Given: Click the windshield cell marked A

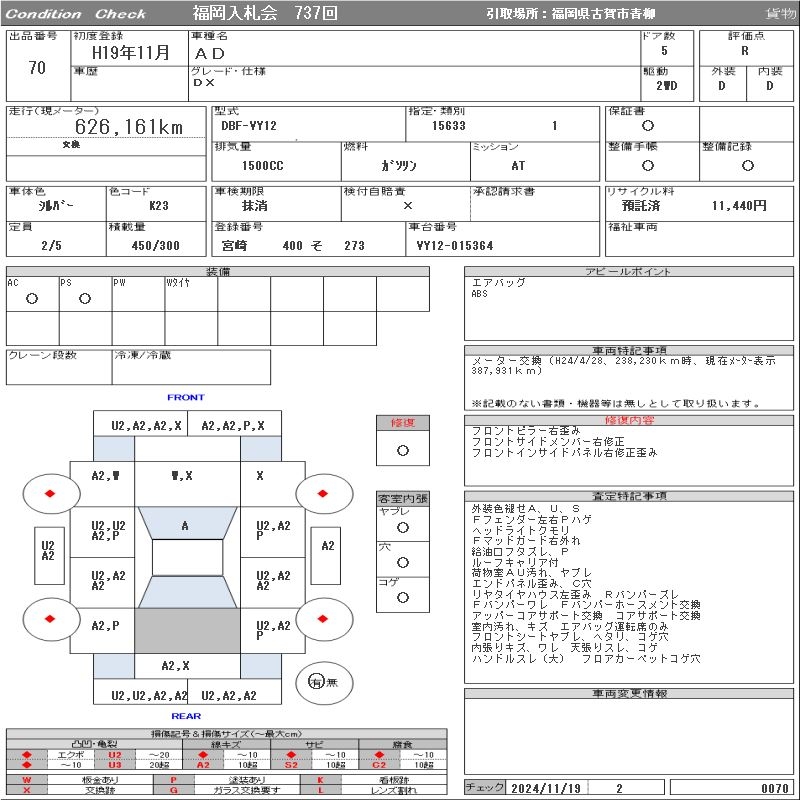Looking at the screenshot, I should point(187,523).
